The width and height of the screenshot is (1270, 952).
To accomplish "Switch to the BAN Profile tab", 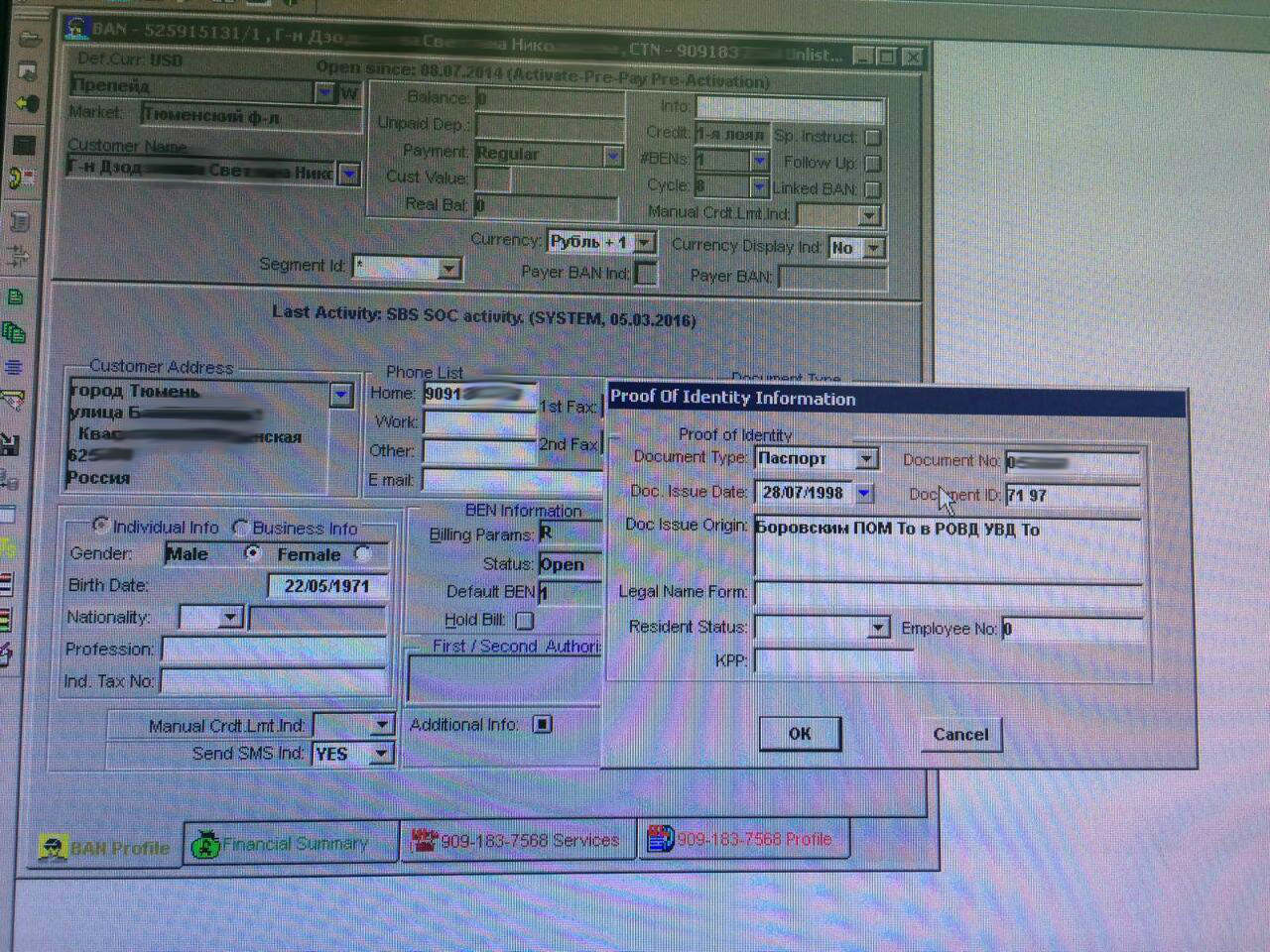I will pyautogui.click(x=103, y=848).
